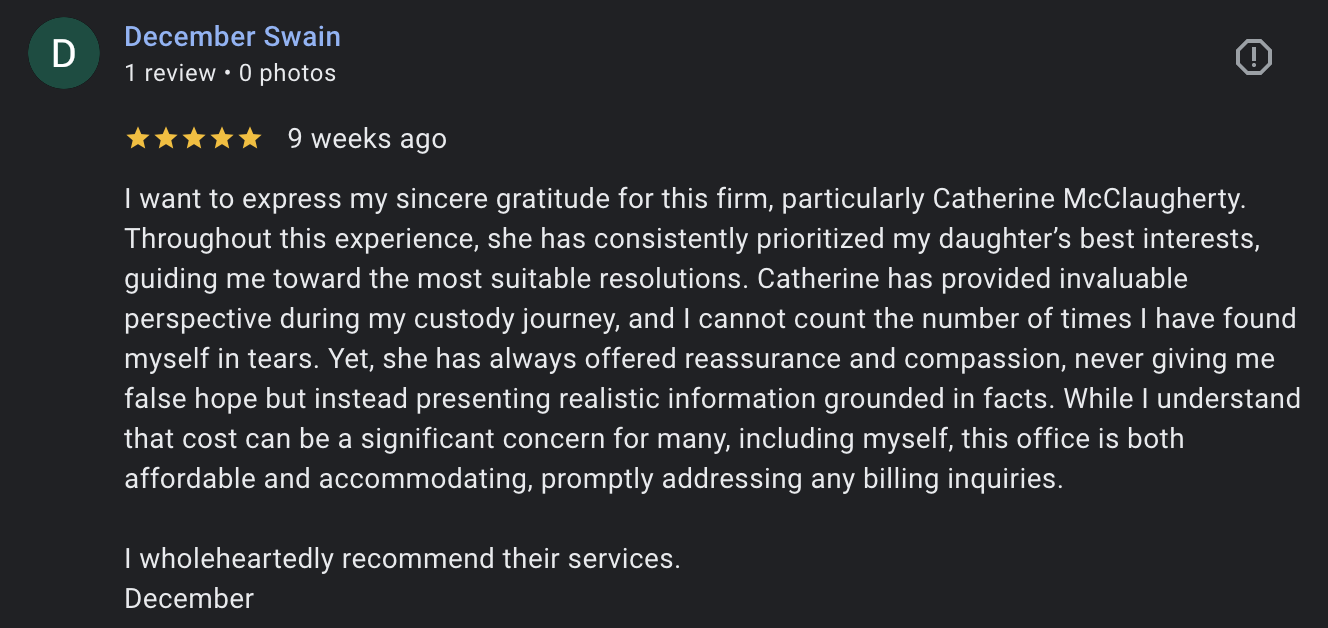This screenshot has width=1328, height=628.
Task: Click the first yellow rating star
Action: click(x=137, y=139)
